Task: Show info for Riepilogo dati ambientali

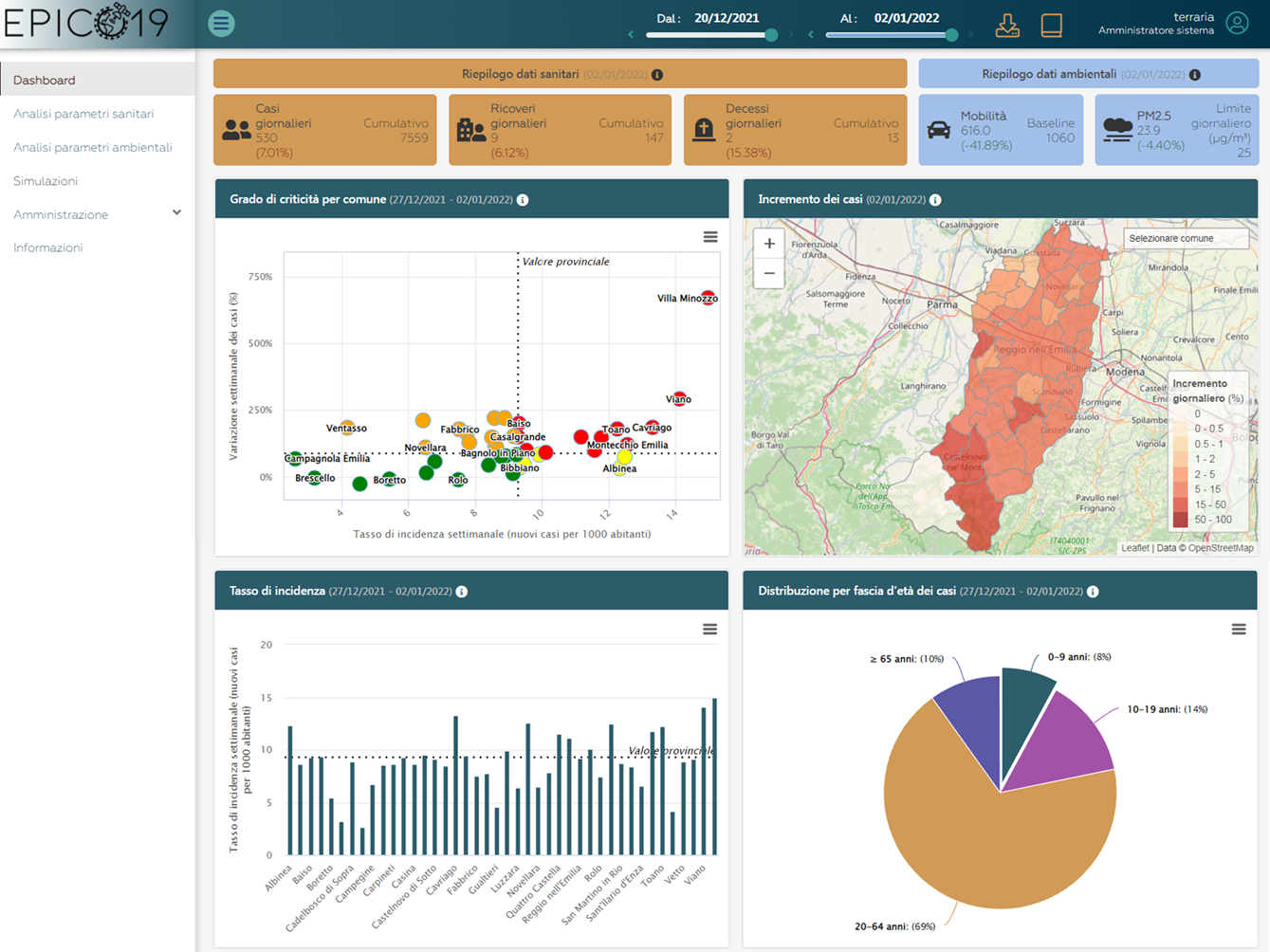Action: (1195, 74)
